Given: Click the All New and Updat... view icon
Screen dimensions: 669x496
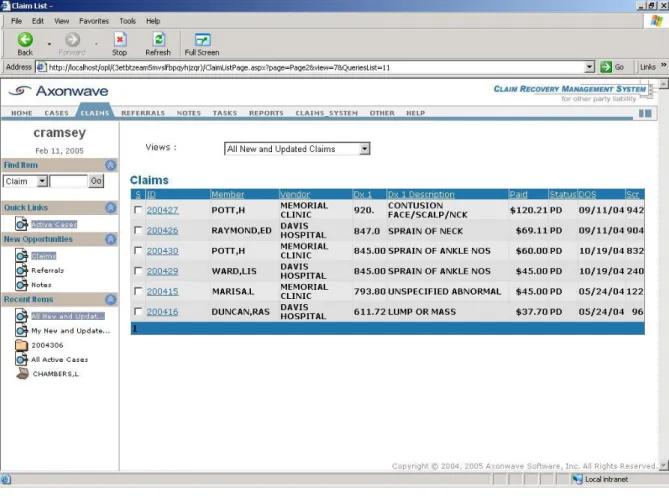Looking at the screenshot, I should tap(21, 316).
